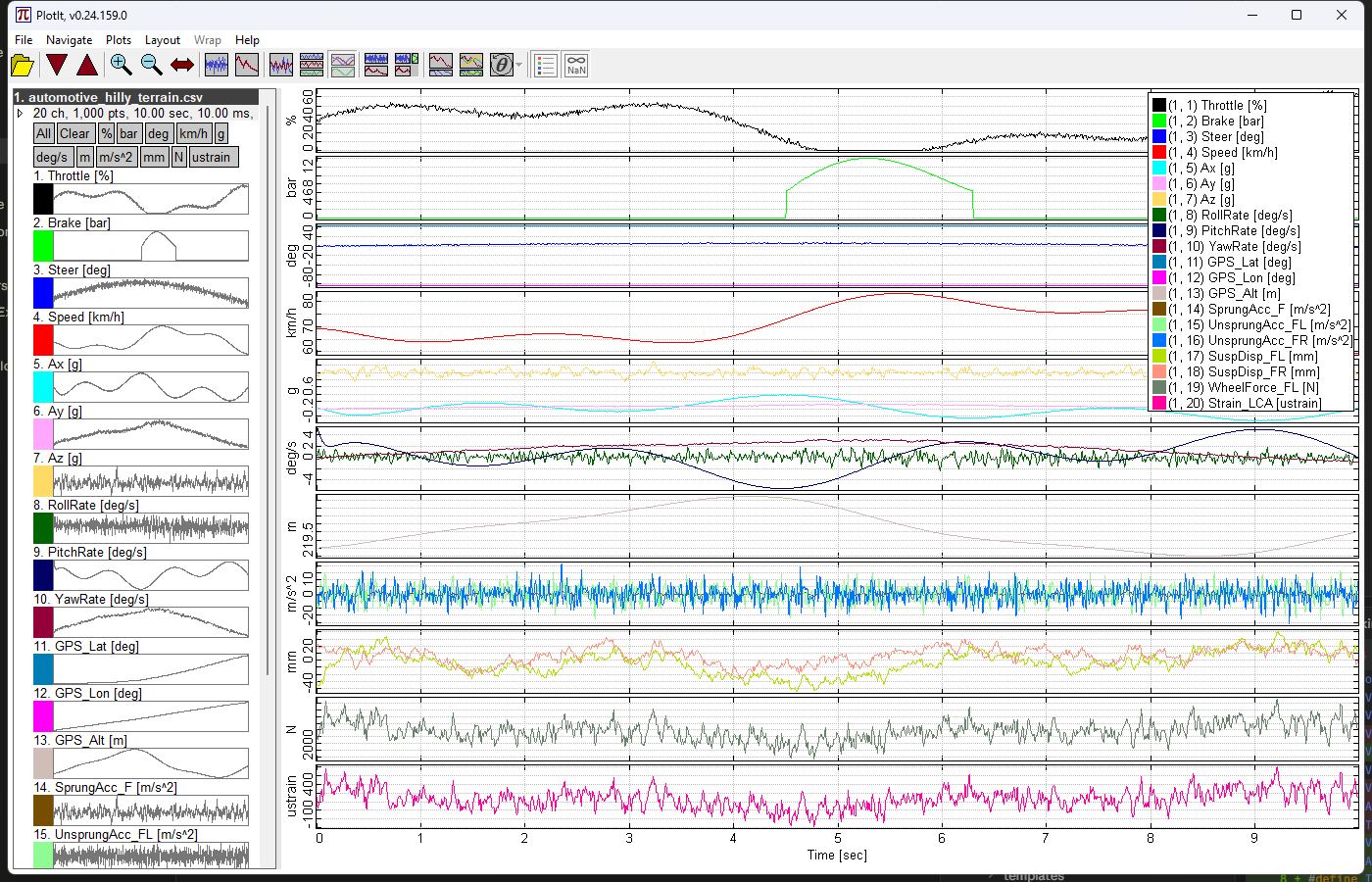This screenshot has height=882, width=1372.
Task: Toggle the deg unit filter button
Action: pos(159,133)
